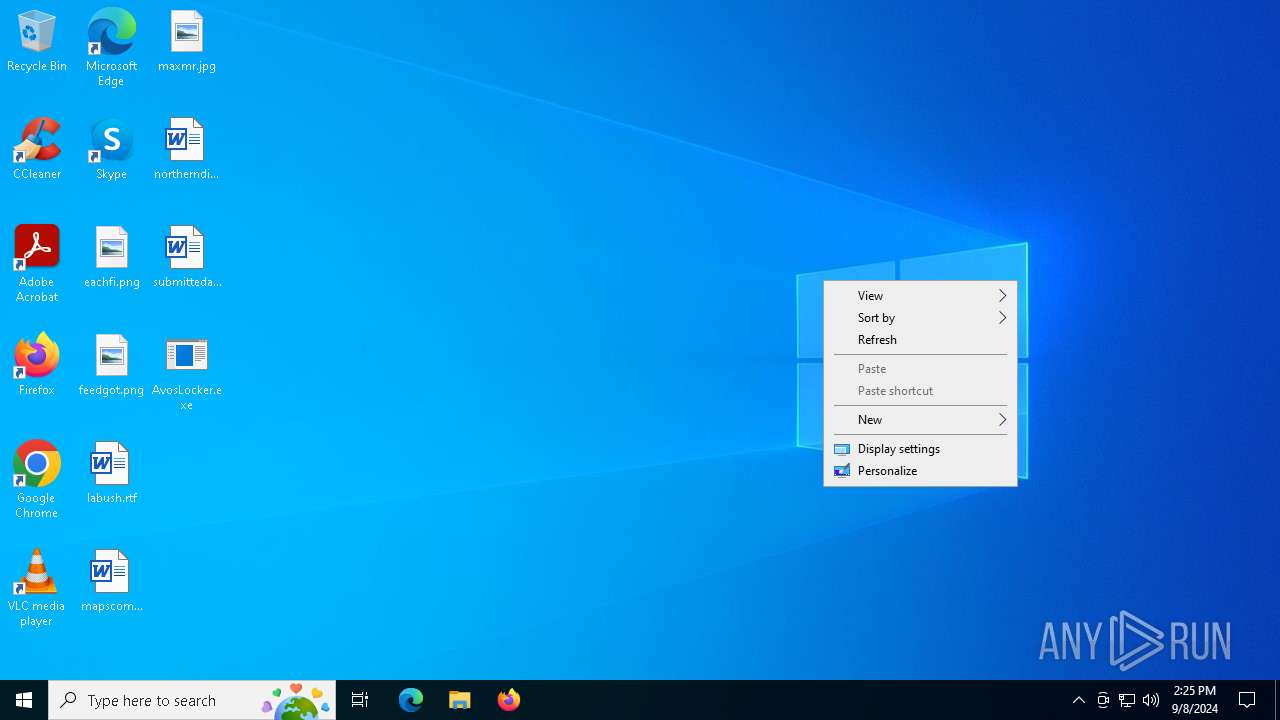Select the Skype desktop shortcut
This screenshot has width=1280, height=720.
point(111,150)
